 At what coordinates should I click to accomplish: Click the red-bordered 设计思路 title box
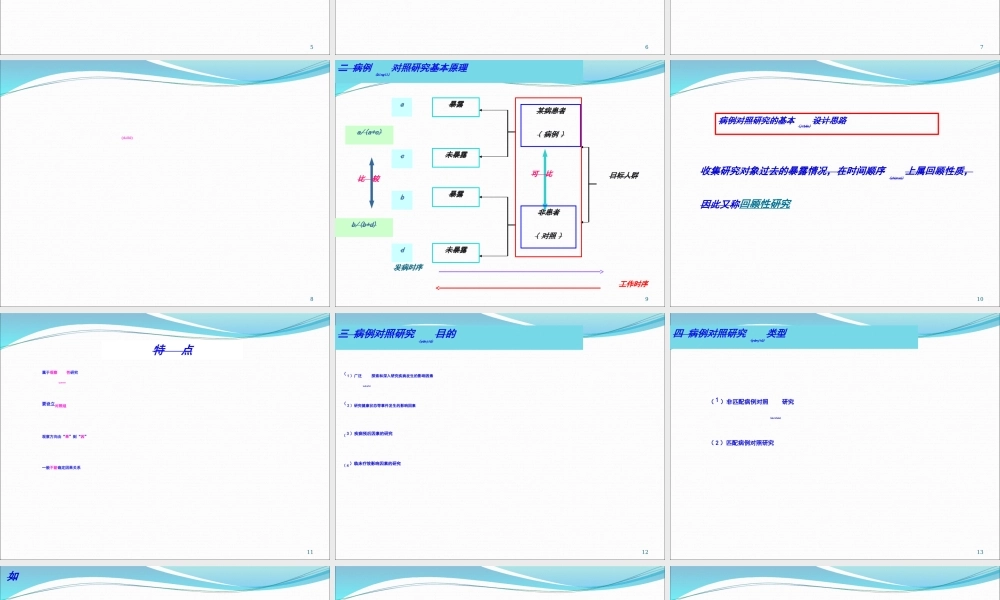coord(827,123)
